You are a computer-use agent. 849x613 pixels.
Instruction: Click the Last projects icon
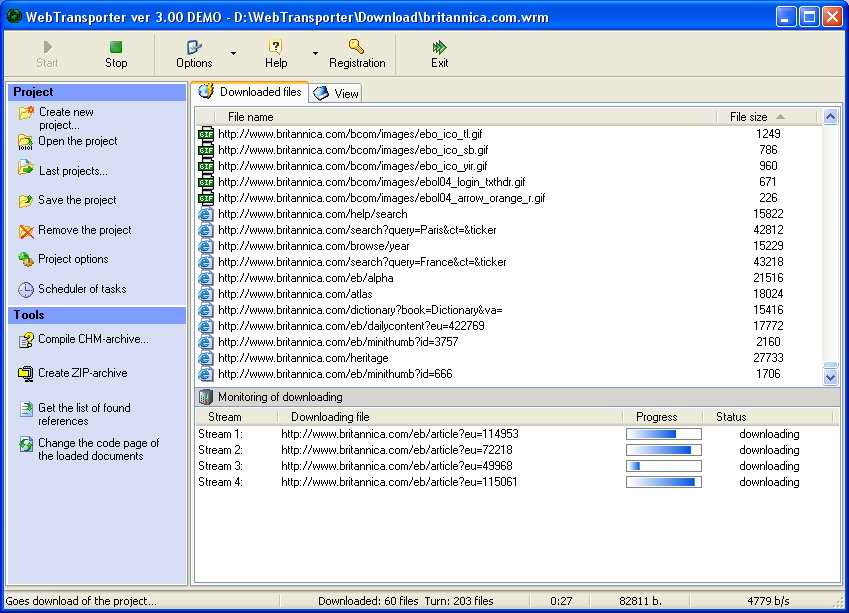(x=25, y=168)
